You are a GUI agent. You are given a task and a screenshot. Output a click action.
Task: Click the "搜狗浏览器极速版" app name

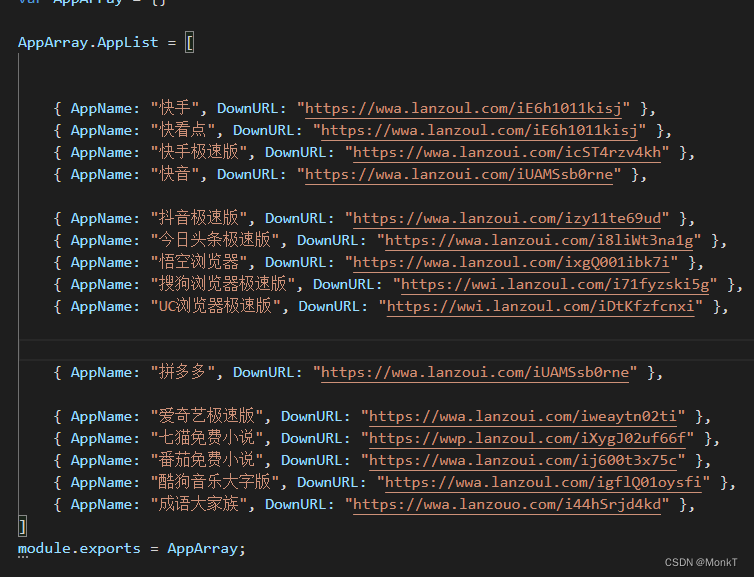point(223,284)
